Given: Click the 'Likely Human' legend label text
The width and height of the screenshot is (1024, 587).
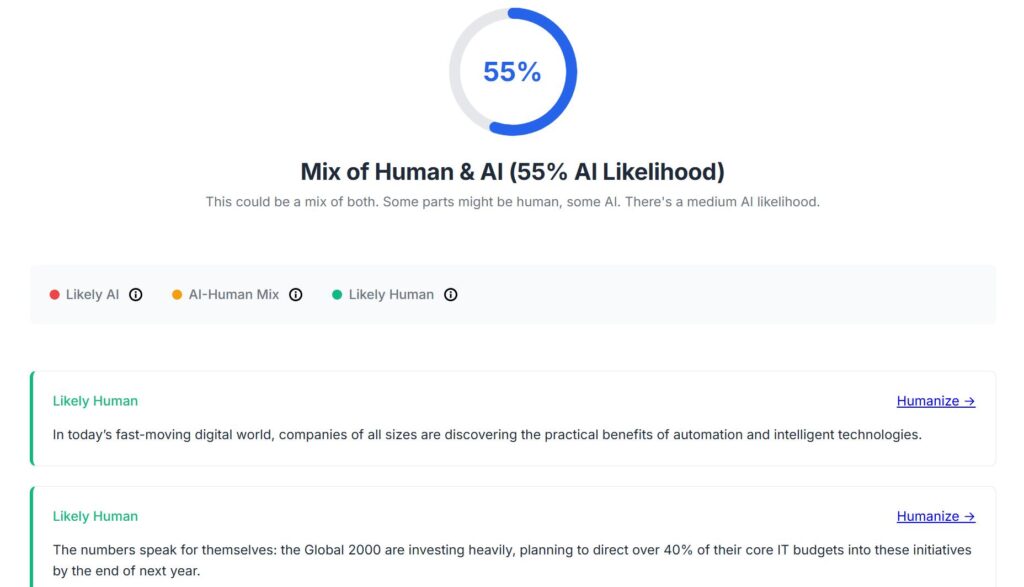Looking at the screenshot, I should (x=391, y=294).
